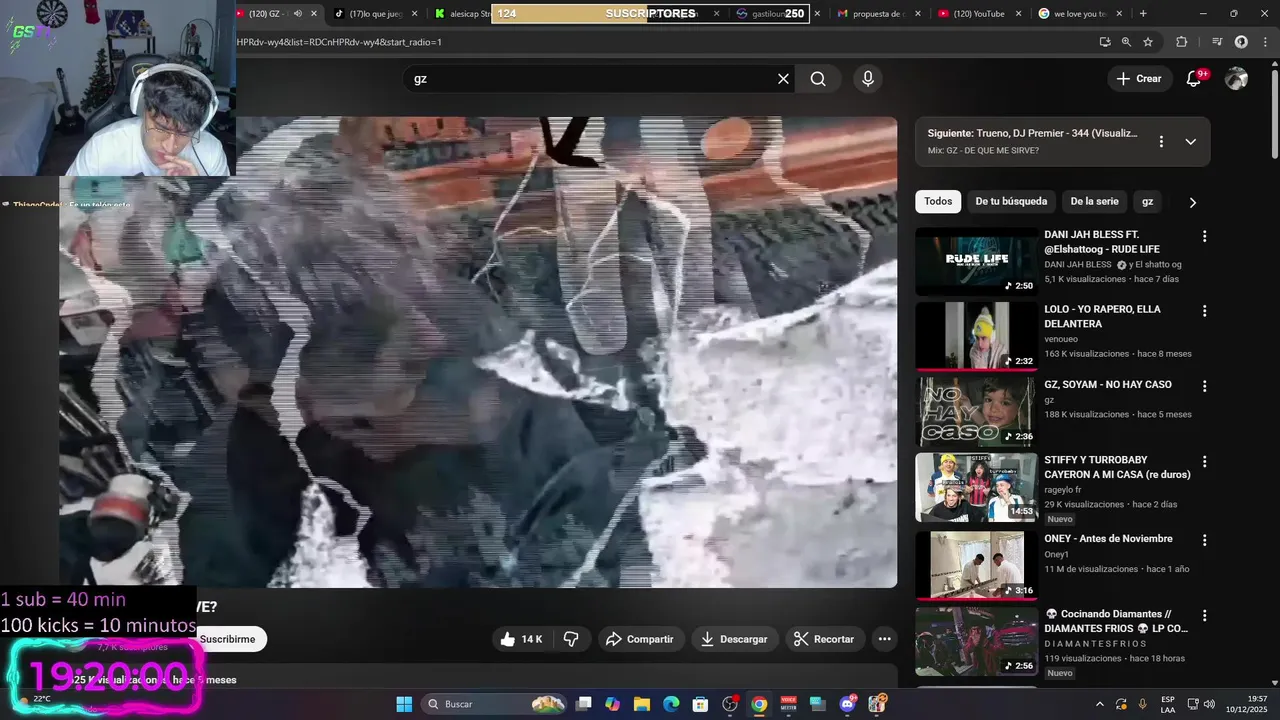The width and height of the screenshot is (1280, 720).
Task: Open more actions menu beside Recortar
Action: tap(884, 639)
